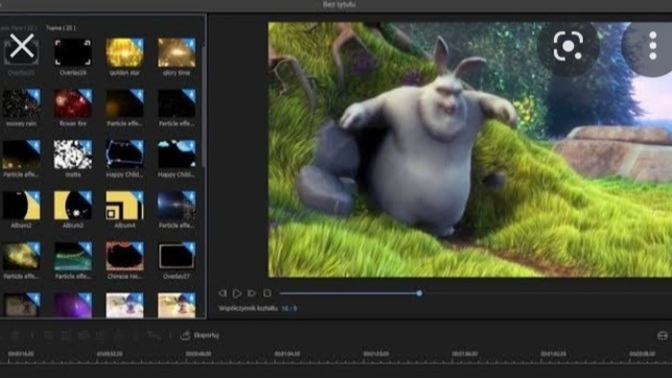The width and height of the screenshot is (672, 378).
Task: Select the Overlay27 overlay thumbnail
Action: point(177,256)
